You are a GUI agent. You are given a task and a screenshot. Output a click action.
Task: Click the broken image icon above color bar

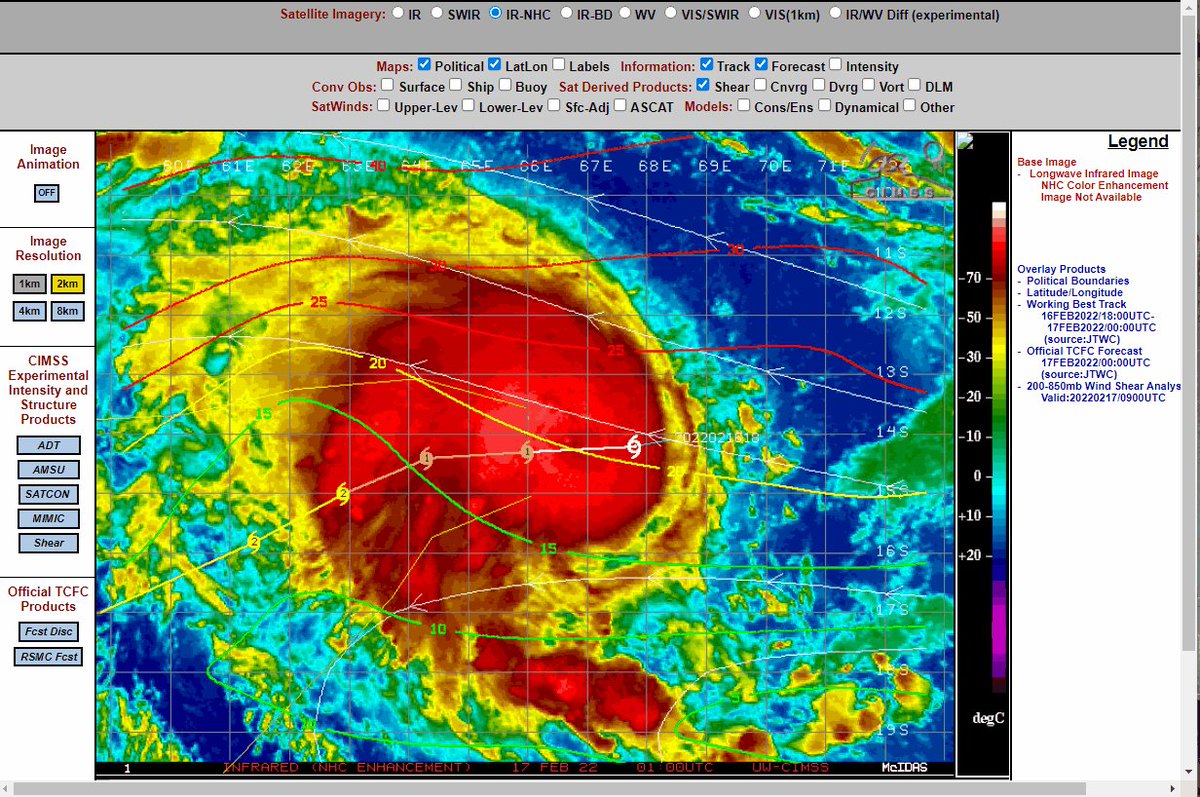click(966, 142)
